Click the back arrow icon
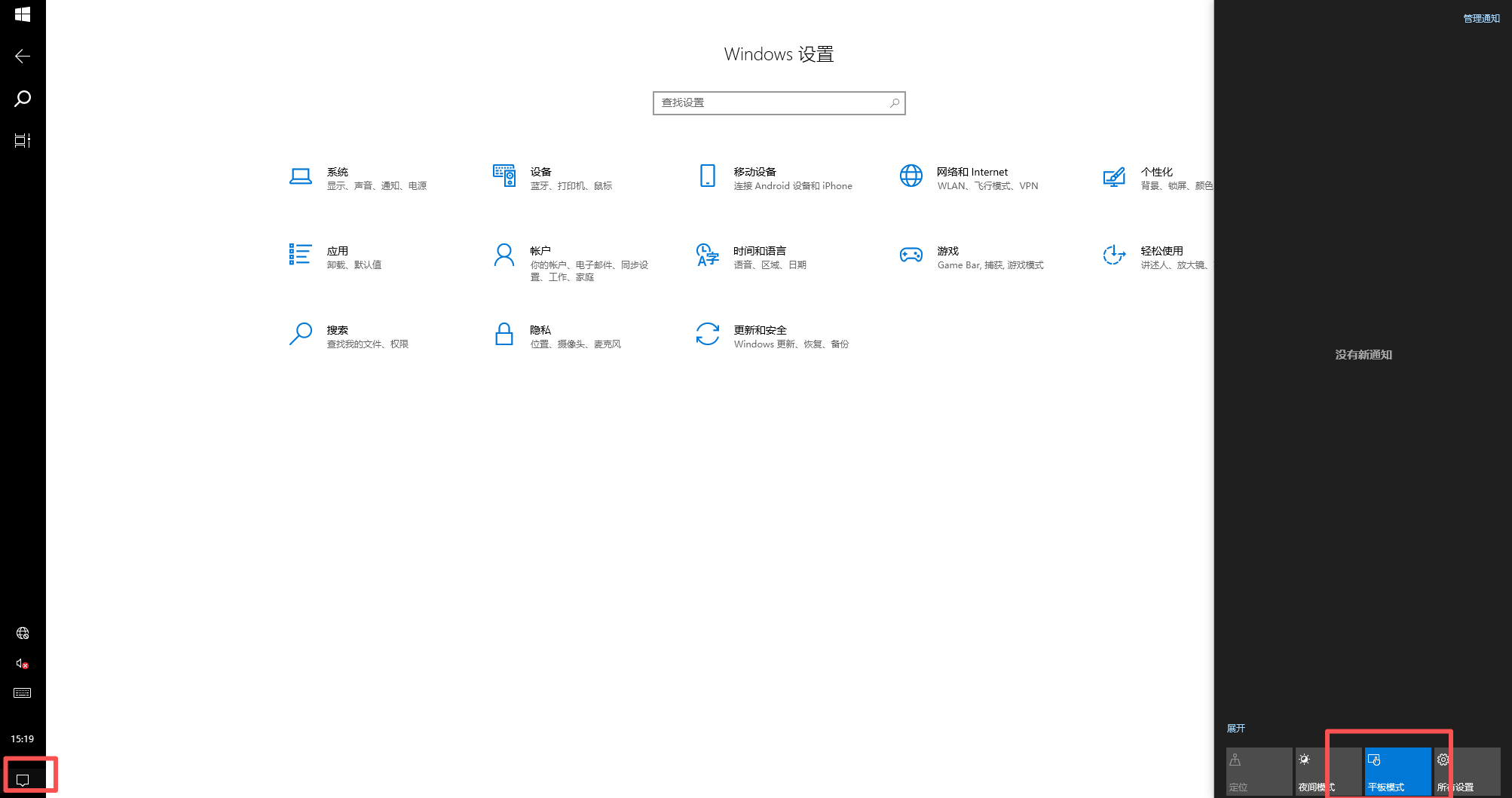 pos(23,57)
